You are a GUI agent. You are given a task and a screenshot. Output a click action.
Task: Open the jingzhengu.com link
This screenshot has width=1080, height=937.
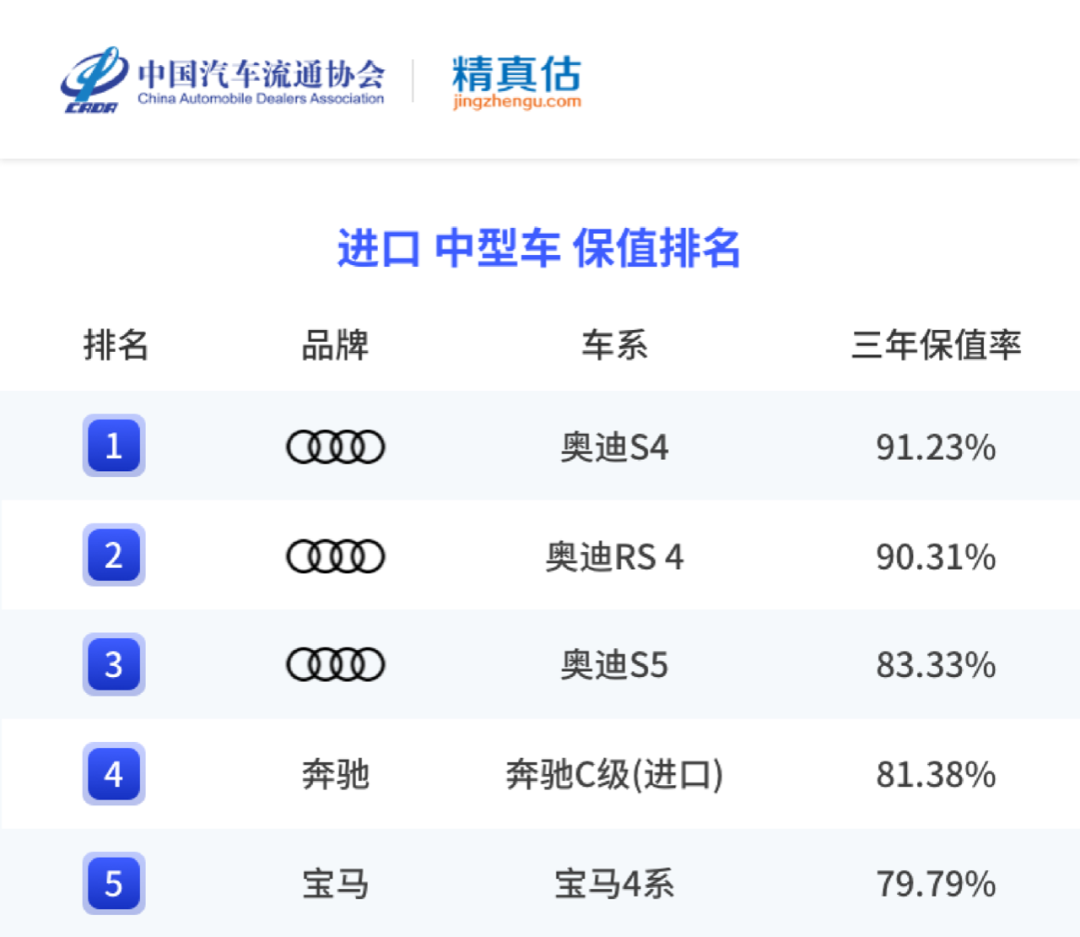coord(516,102)
